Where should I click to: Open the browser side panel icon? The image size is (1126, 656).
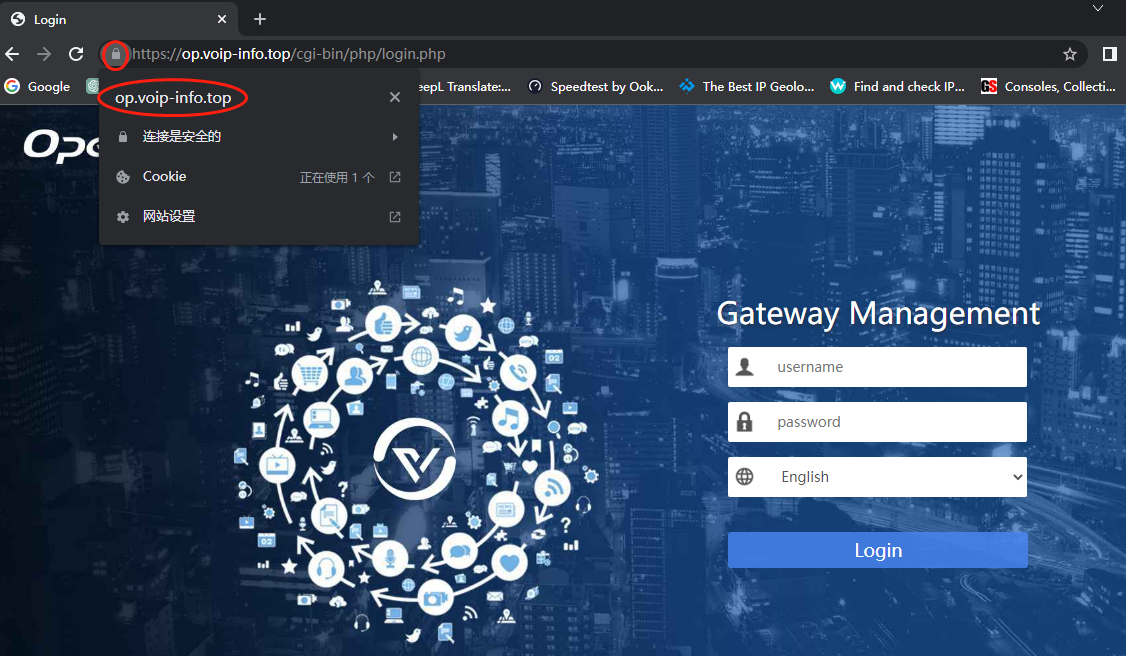[x=1109, y=54]
